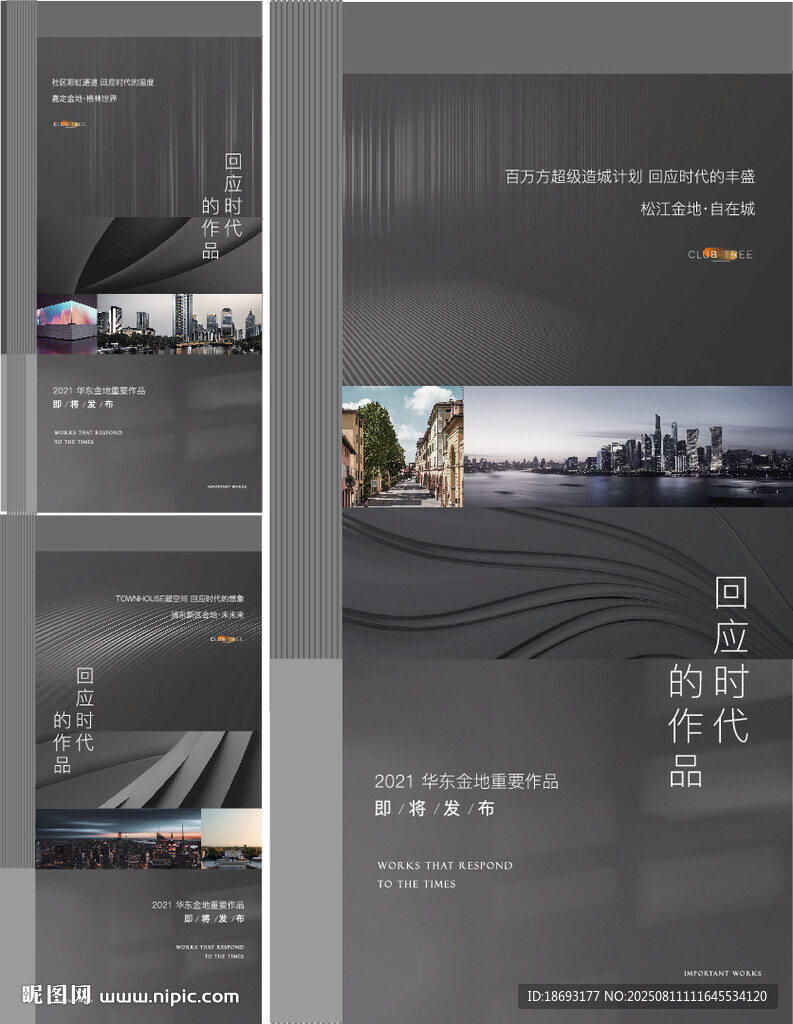This screenshot has width=793, height=1024.
Task: Click '2021 华东金地重要作品' in the large poster
Action: (466, 781)
